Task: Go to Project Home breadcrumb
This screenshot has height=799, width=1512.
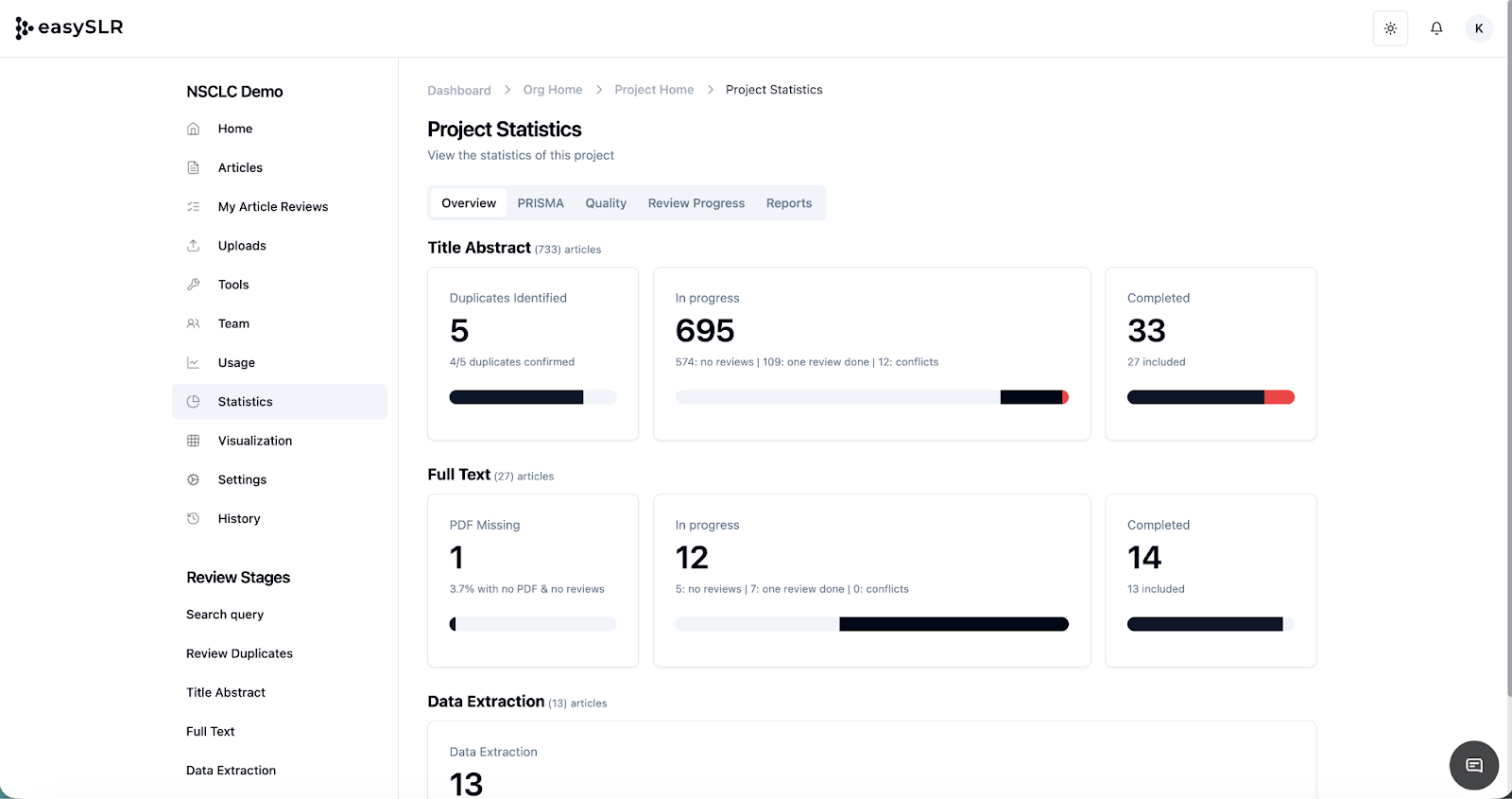Action: point(654,90)
